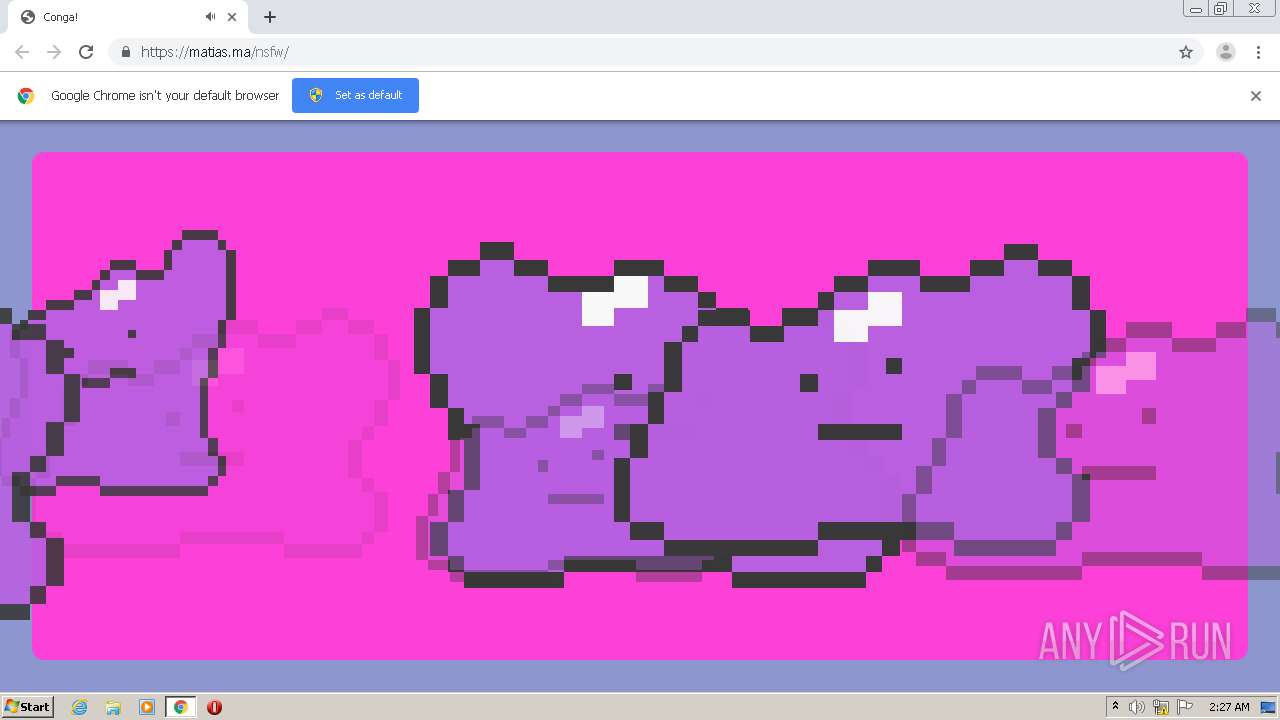Launch Internet Explorer from taskbar

click(x=80, y=707)
